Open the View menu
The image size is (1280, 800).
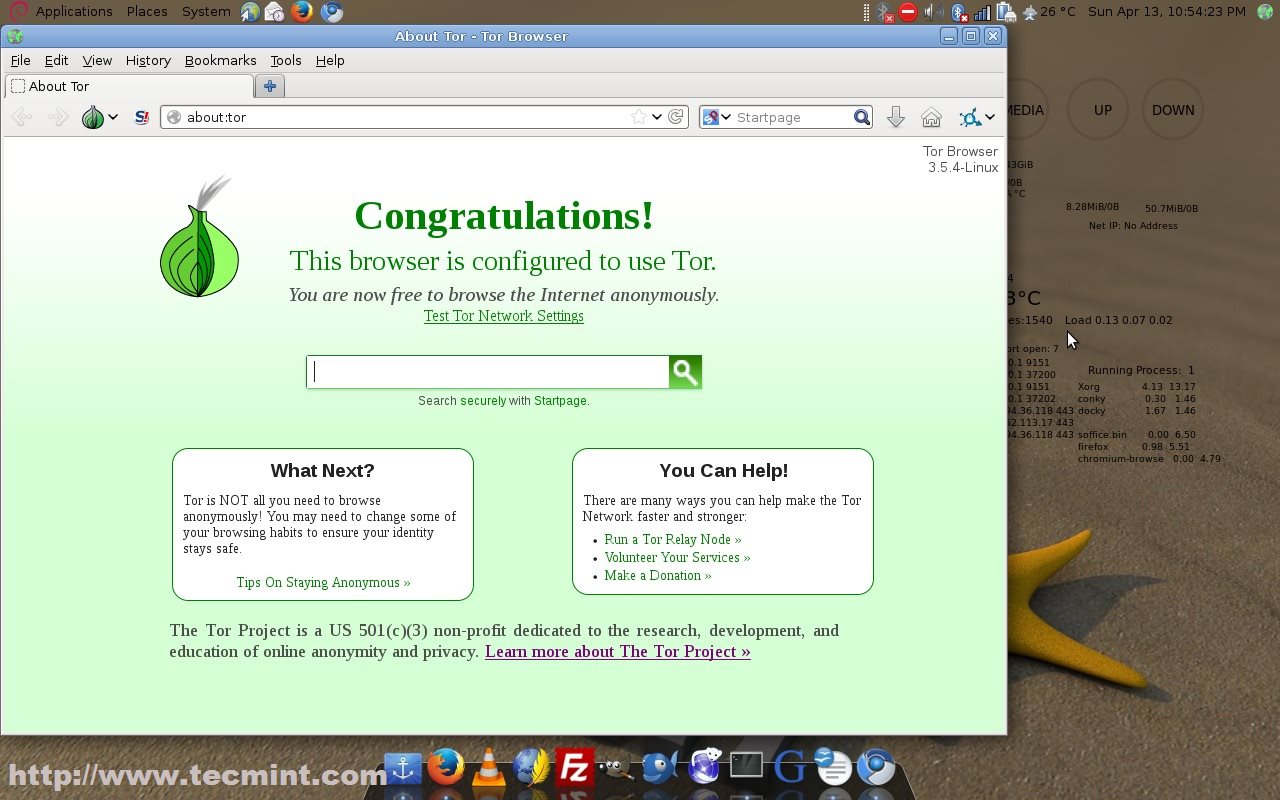[97, 60]
